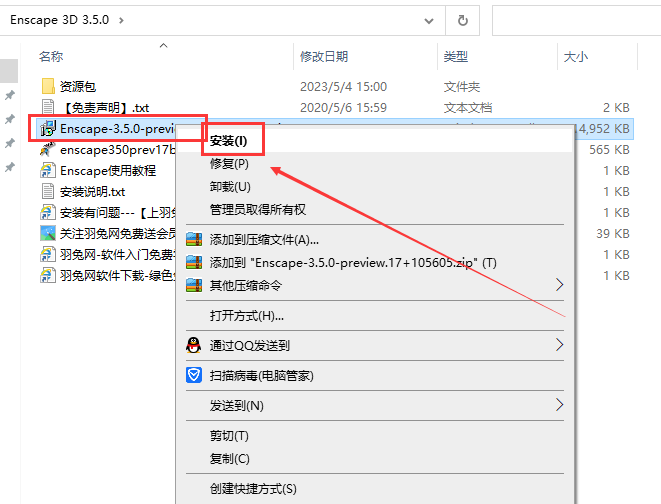Image resolution: width=661 pixels, height=504 pixels.
Task: Click the 39 KB size cell
Action: tap(613, 233)
